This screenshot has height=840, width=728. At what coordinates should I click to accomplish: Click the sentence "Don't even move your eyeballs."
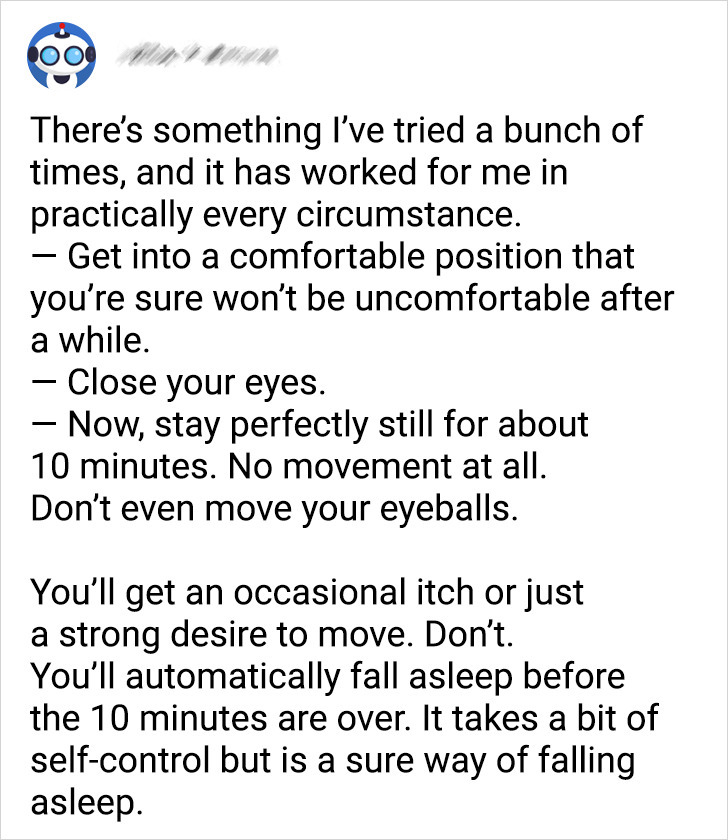[274, 510]
